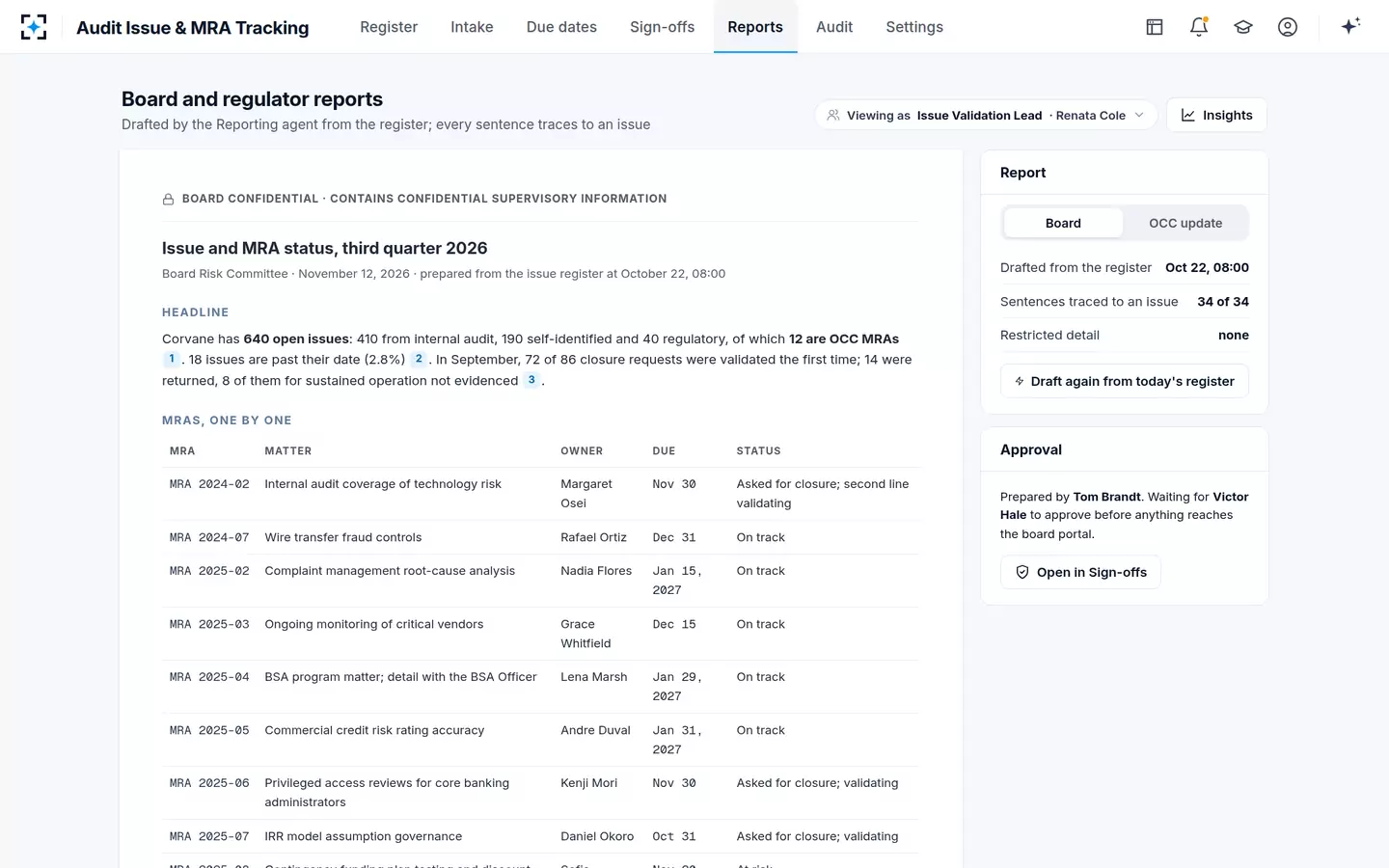1389x868 pixels.
Task: Open the Settings tab
Action: pyautogui.click(x=914, y=27)
